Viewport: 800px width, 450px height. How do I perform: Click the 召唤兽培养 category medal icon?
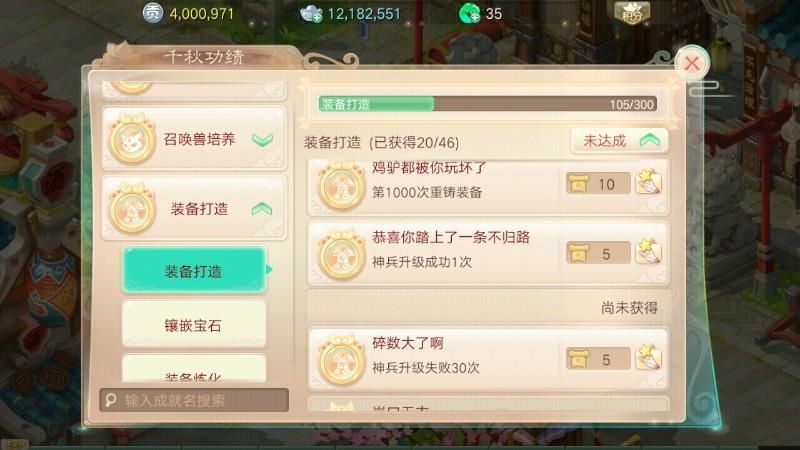click(132, 139)
